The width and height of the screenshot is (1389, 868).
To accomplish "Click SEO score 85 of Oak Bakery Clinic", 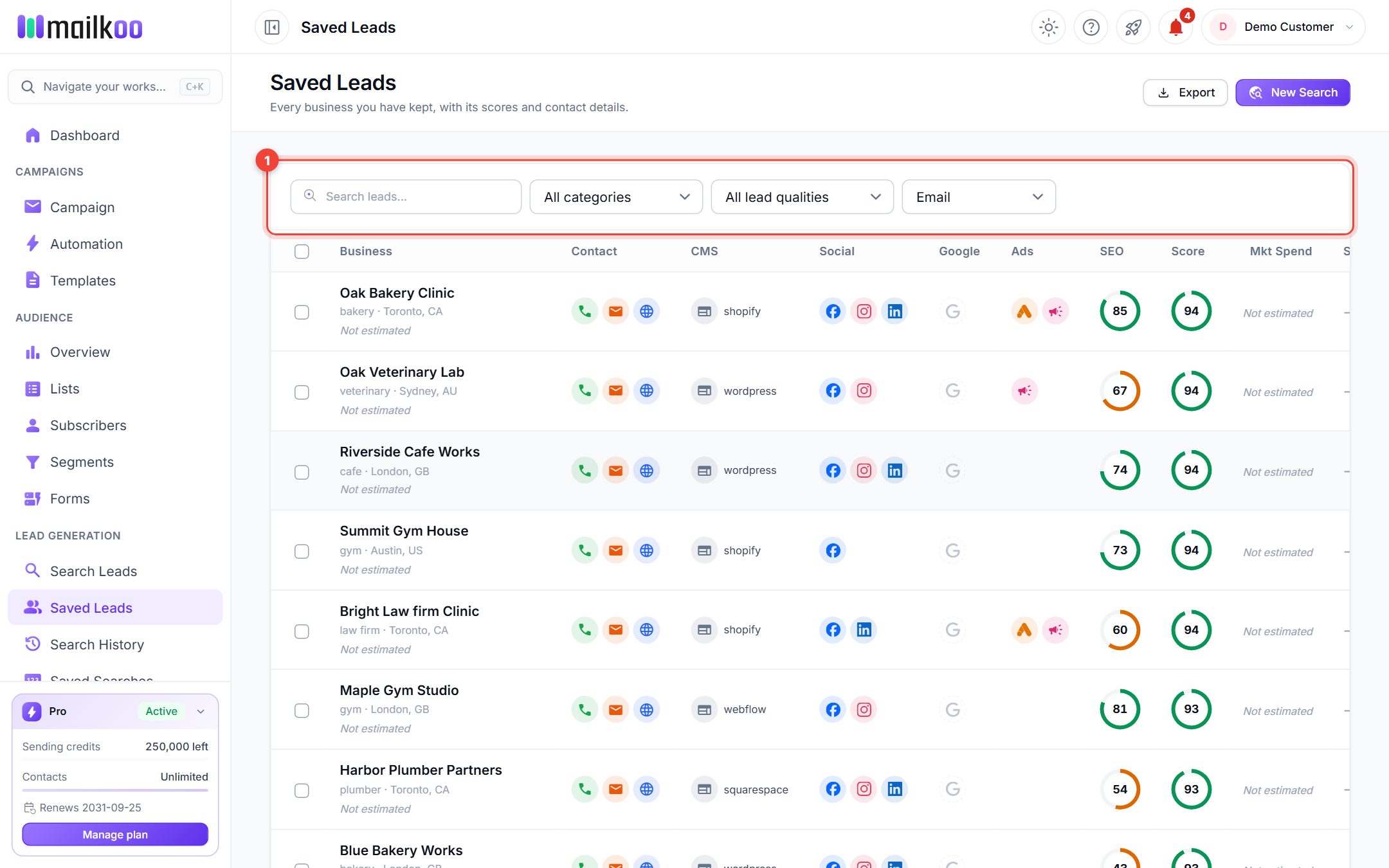I will coord(1120,311).
